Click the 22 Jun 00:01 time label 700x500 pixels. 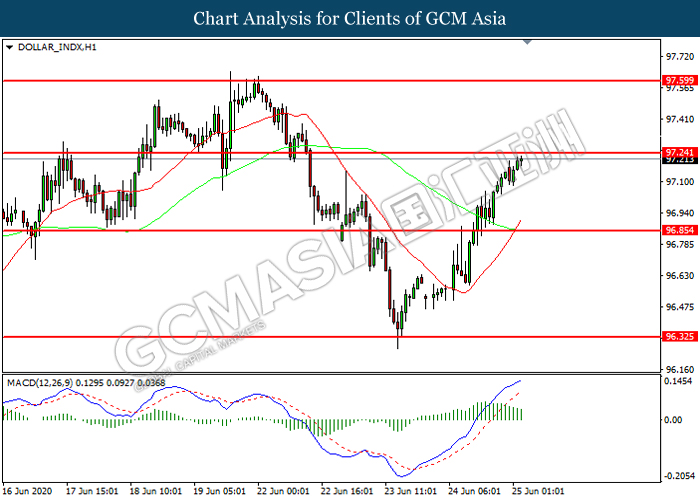click(283, 491)
